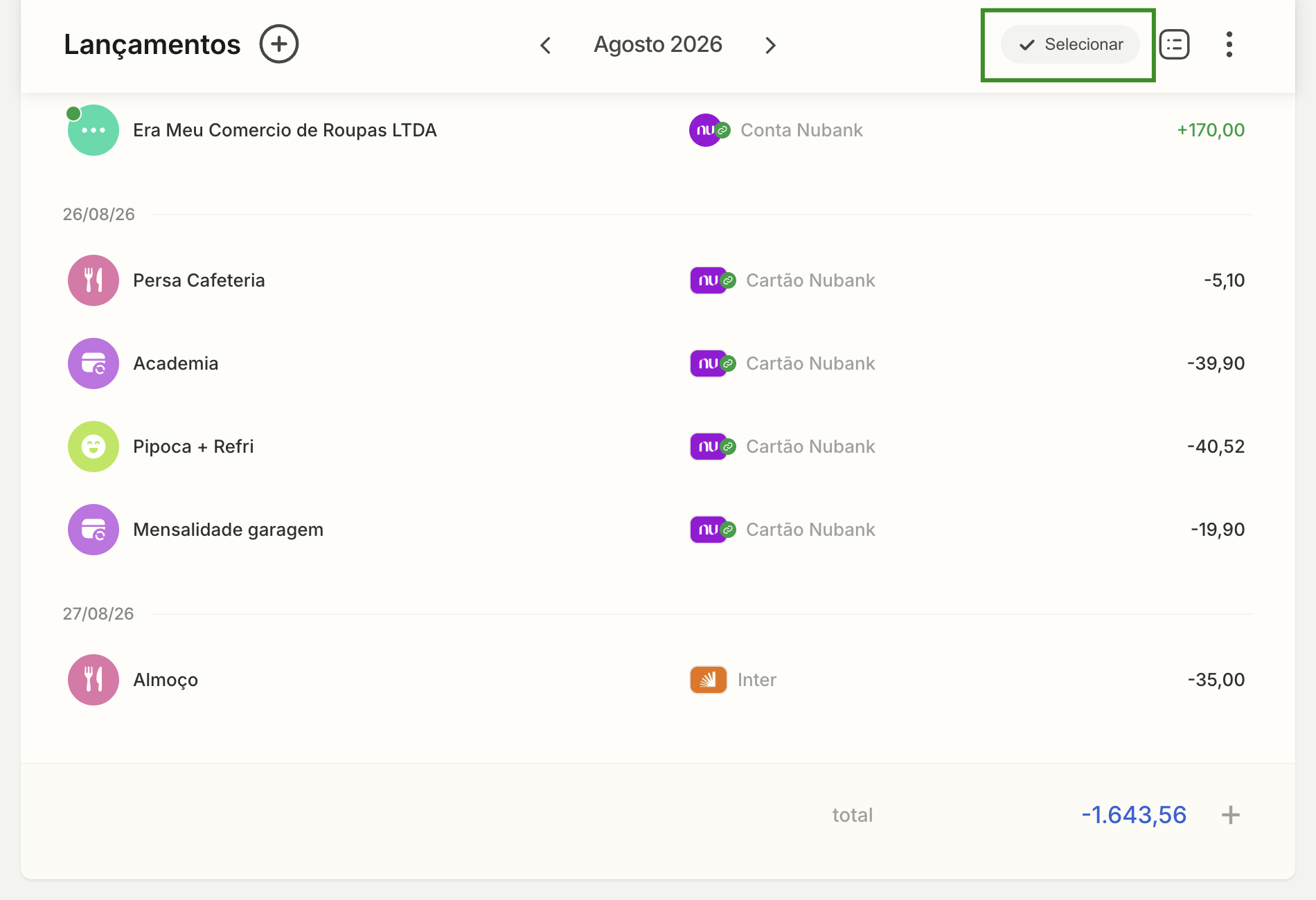Click the orange Inter bank logo

(709, 680)
